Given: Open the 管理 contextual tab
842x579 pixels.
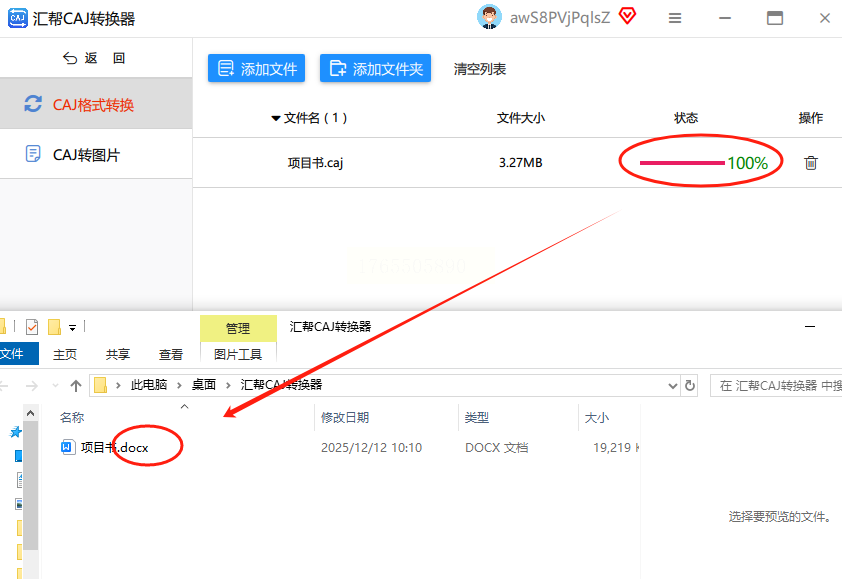Looking at the screenshot, I should click(x=238, y=328).
